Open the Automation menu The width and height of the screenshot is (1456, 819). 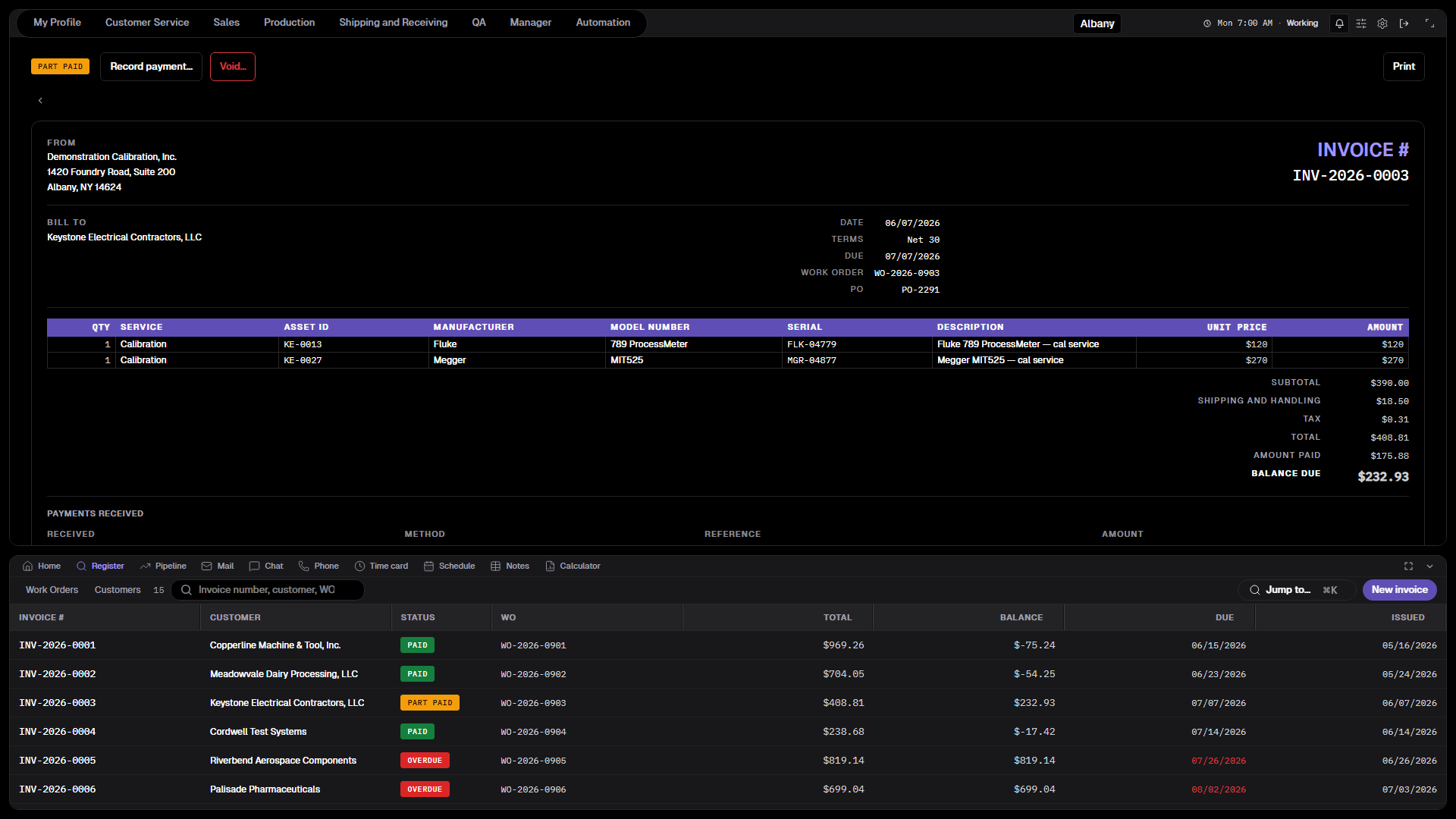603,23
